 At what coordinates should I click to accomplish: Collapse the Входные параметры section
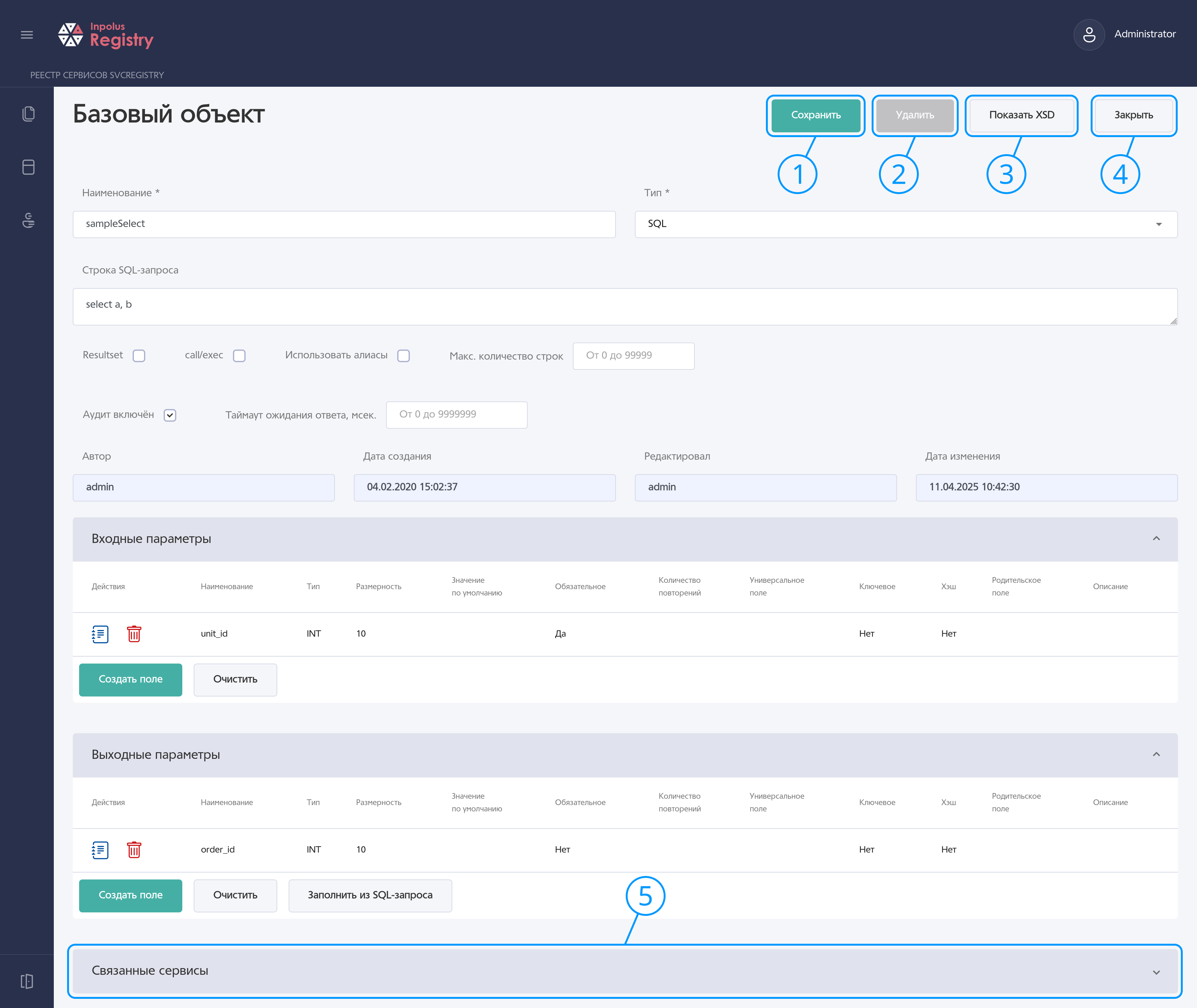coord(1156,538)
